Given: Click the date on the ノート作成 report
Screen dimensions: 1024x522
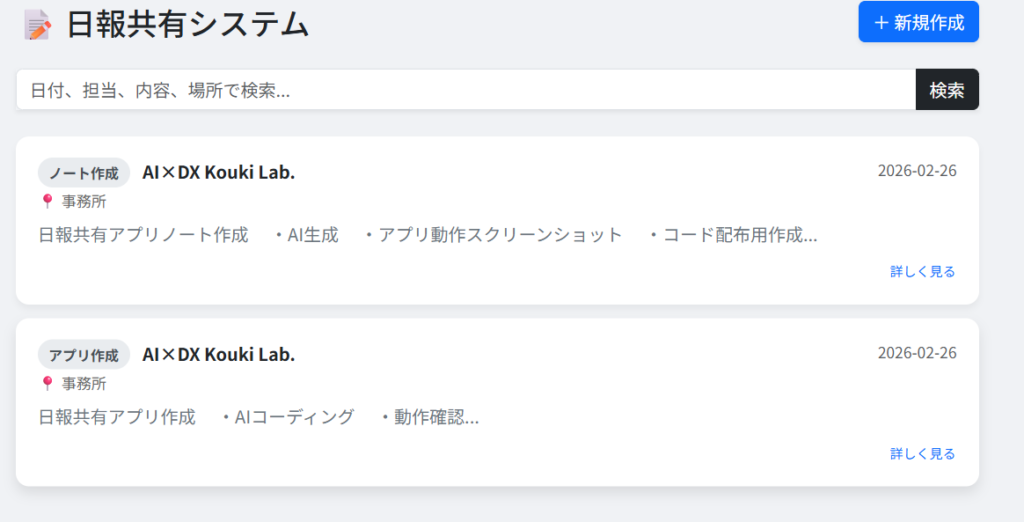Looking at the screenshot, I should coord(917,171).
